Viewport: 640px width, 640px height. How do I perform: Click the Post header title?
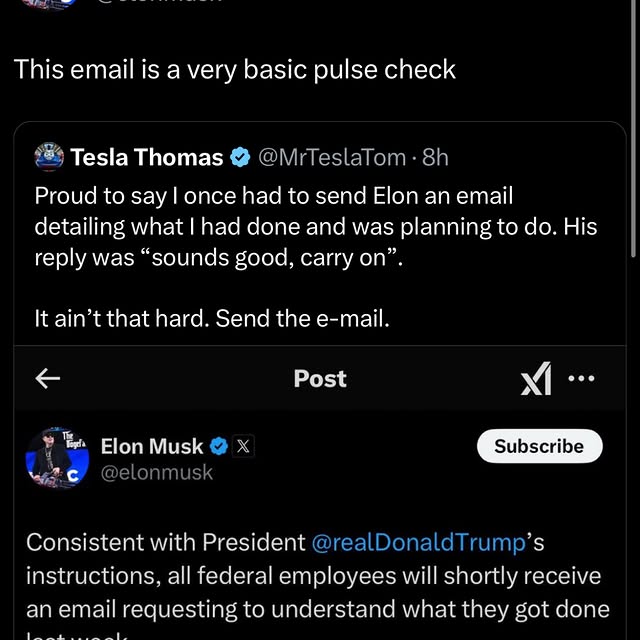click(x=320, y=378)
